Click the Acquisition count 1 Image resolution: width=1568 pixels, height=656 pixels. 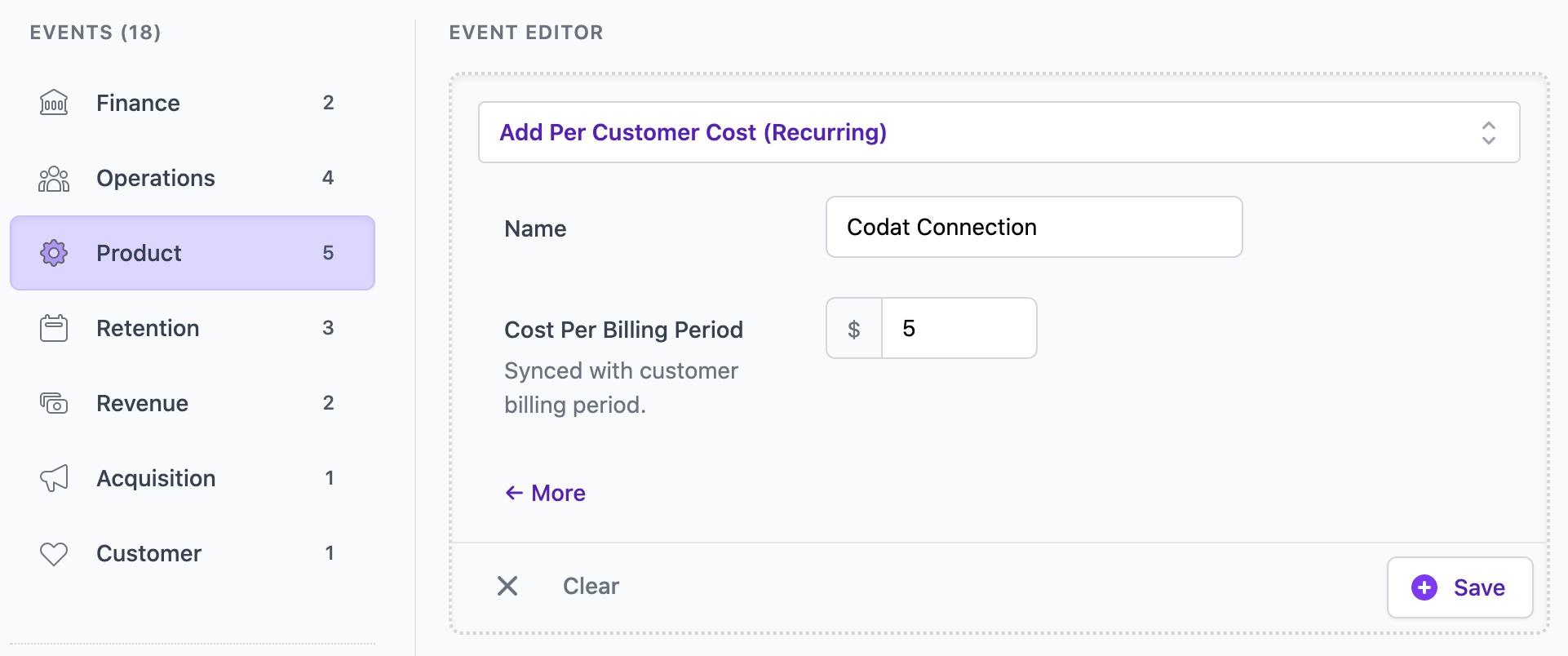330,478
